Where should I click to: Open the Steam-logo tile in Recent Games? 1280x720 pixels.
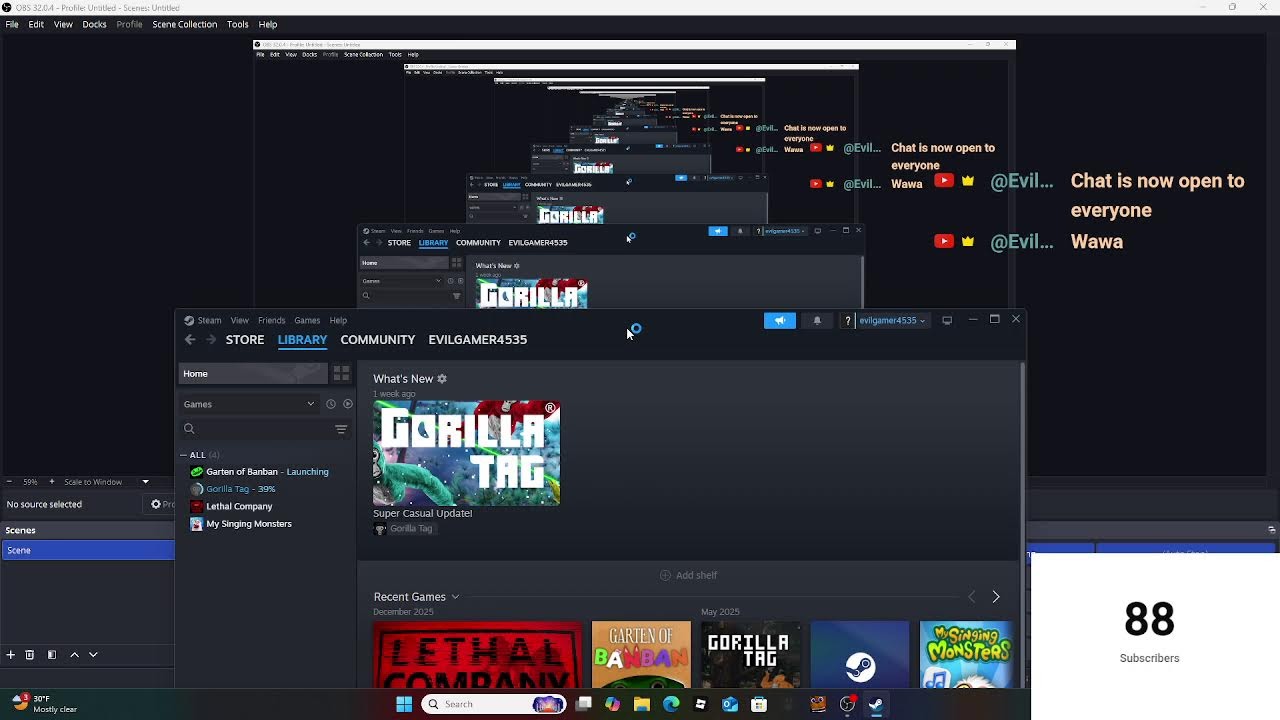(860, 655)
